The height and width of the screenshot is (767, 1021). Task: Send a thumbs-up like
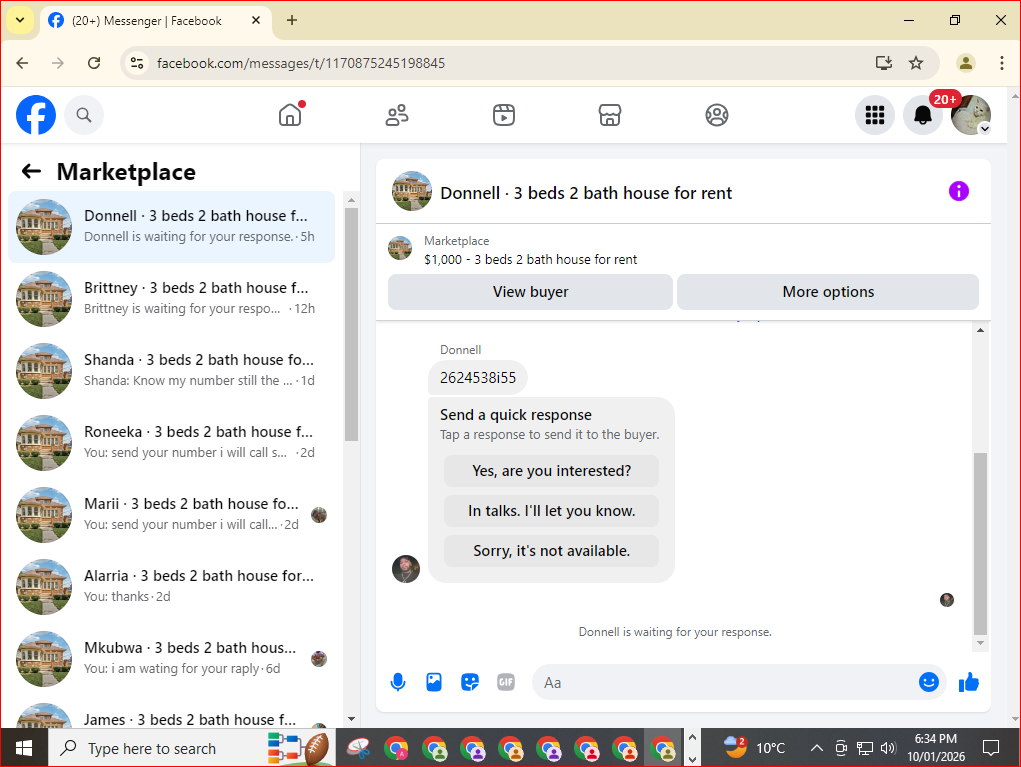pos(969,682)
